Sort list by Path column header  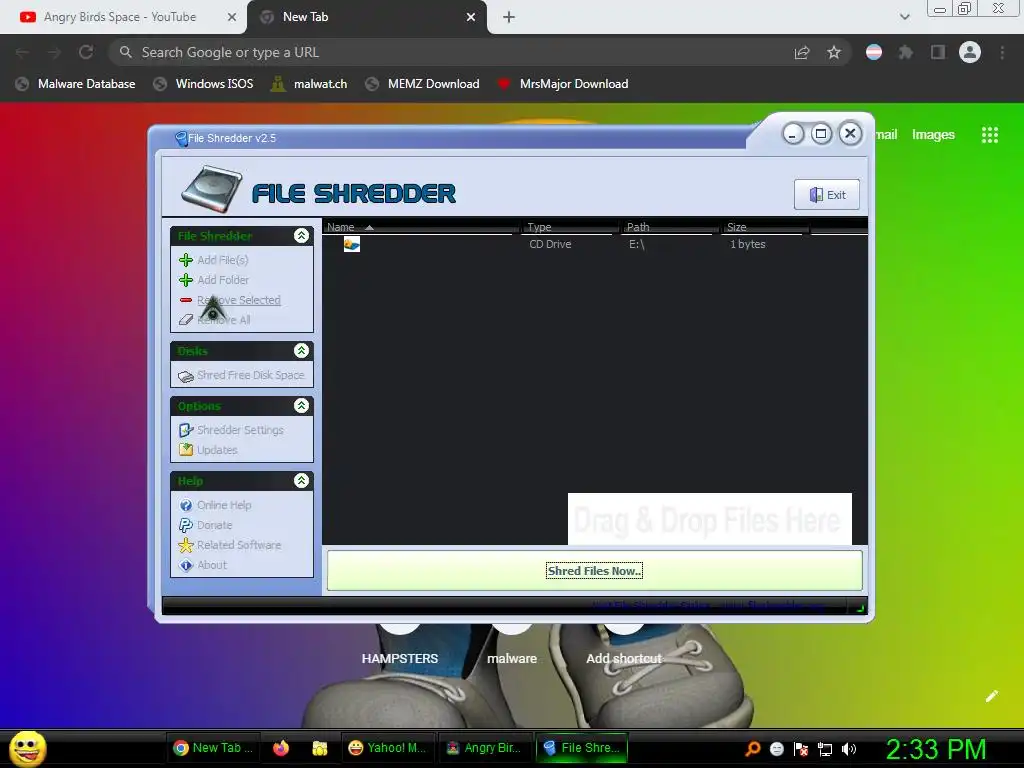pos(669,227)
